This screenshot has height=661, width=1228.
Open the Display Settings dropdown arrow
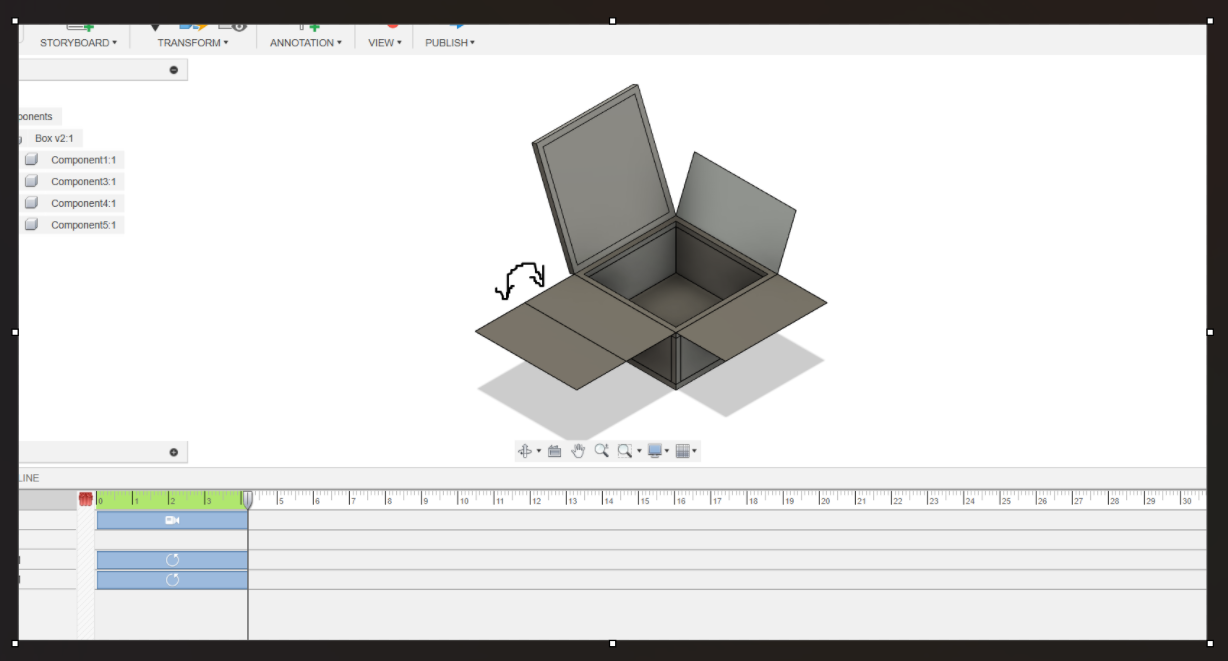(x=665, y=450)
